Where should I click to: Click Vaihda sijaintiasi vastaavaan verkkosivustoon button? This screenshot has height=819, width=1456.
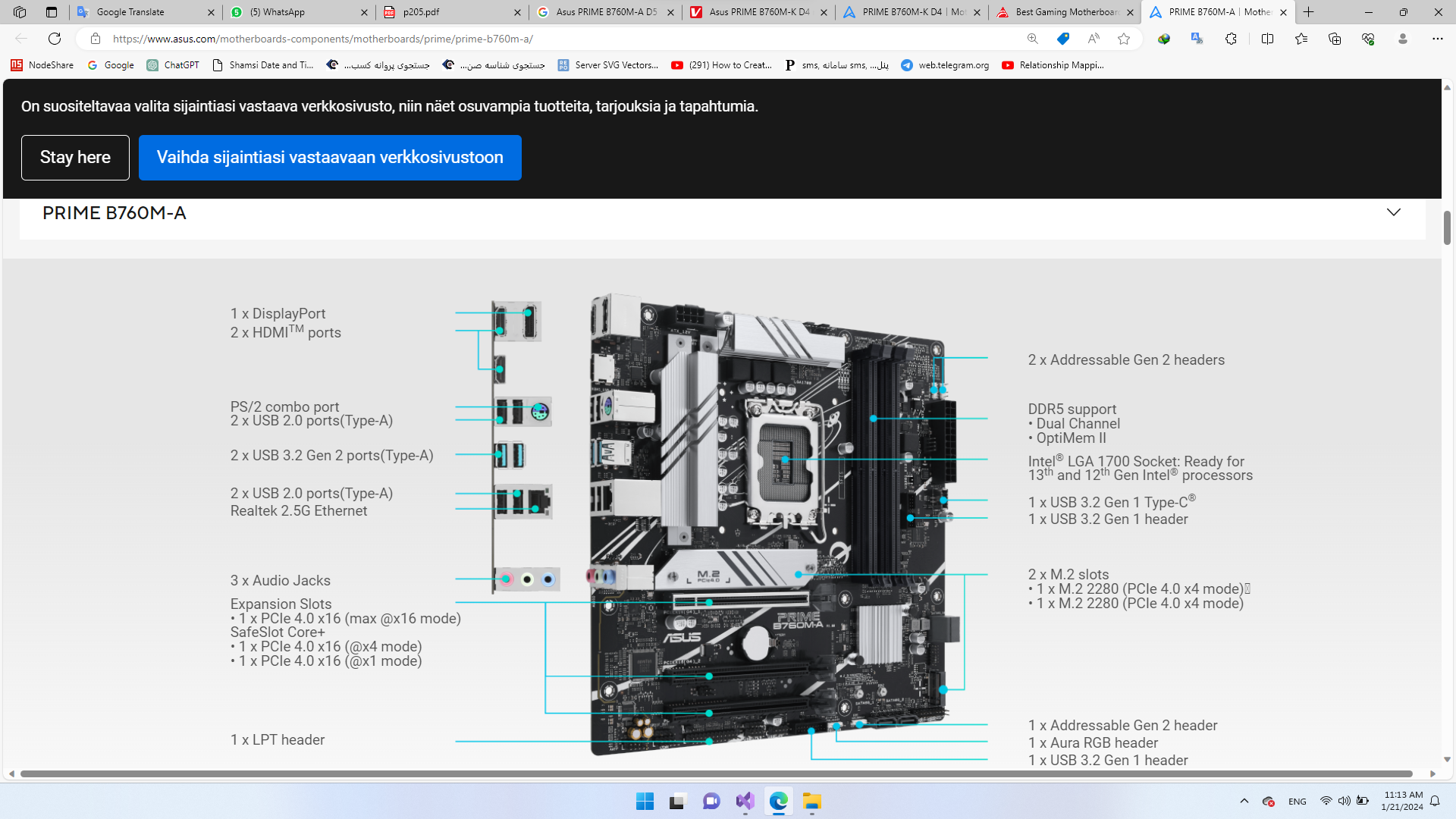(330, 158)
